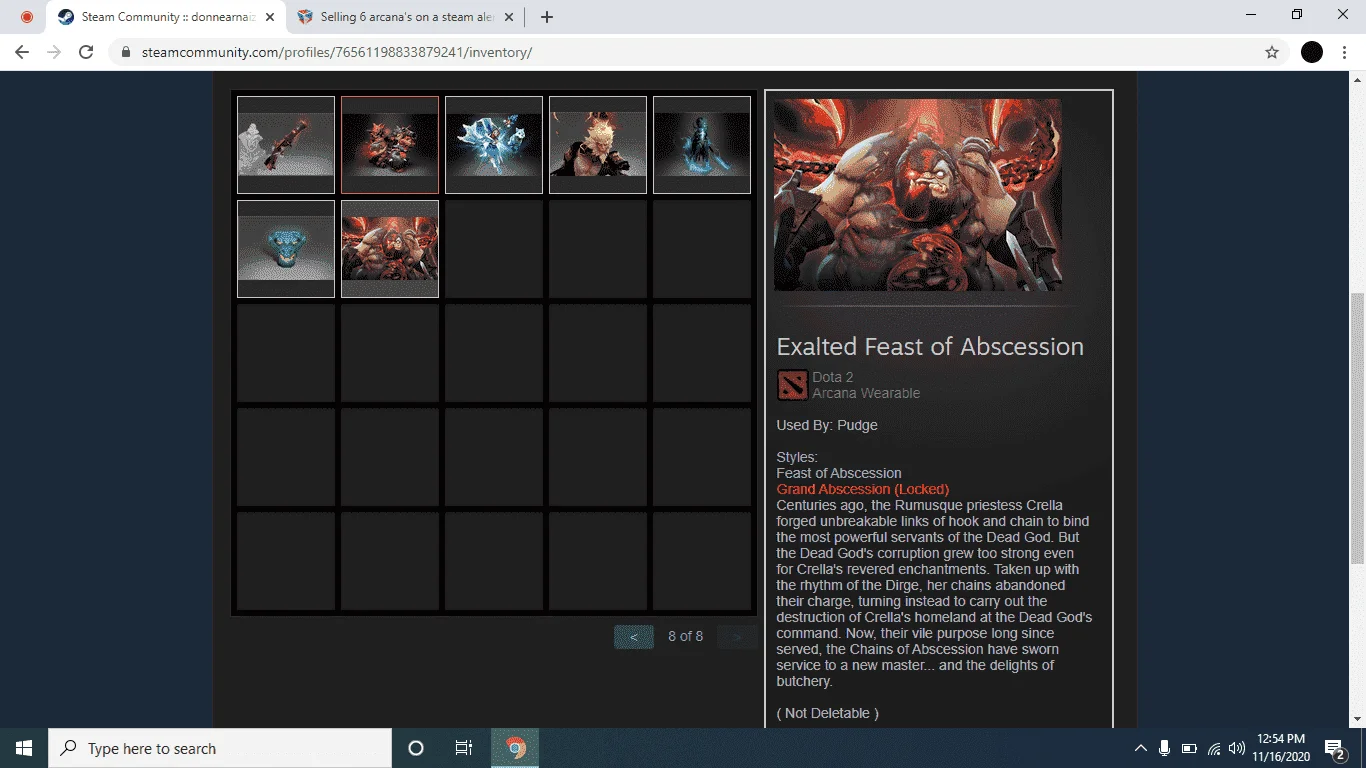View site info via the padlock icon
Screen dimensions: 1366x768
point(125,52)
